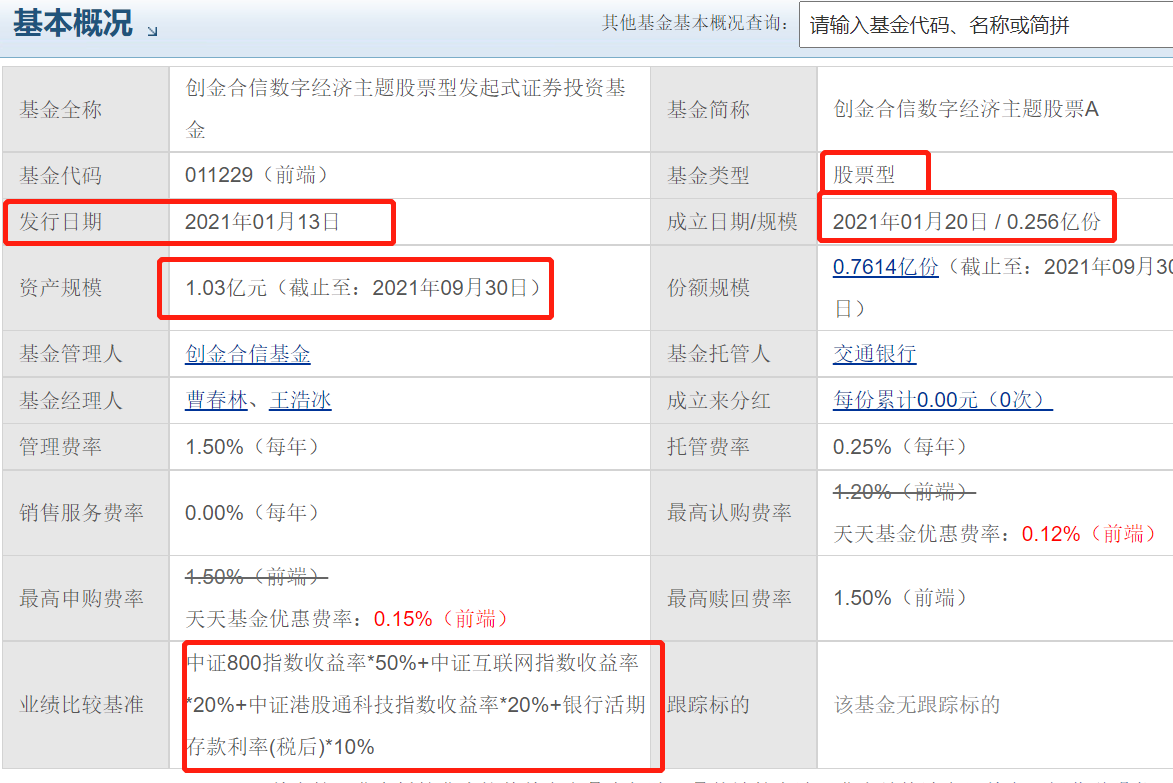This screenshot has height=783, width=1173.
Task: Click the 每份累计0.00元（0次） dividend link
Action: click(942, 400)
